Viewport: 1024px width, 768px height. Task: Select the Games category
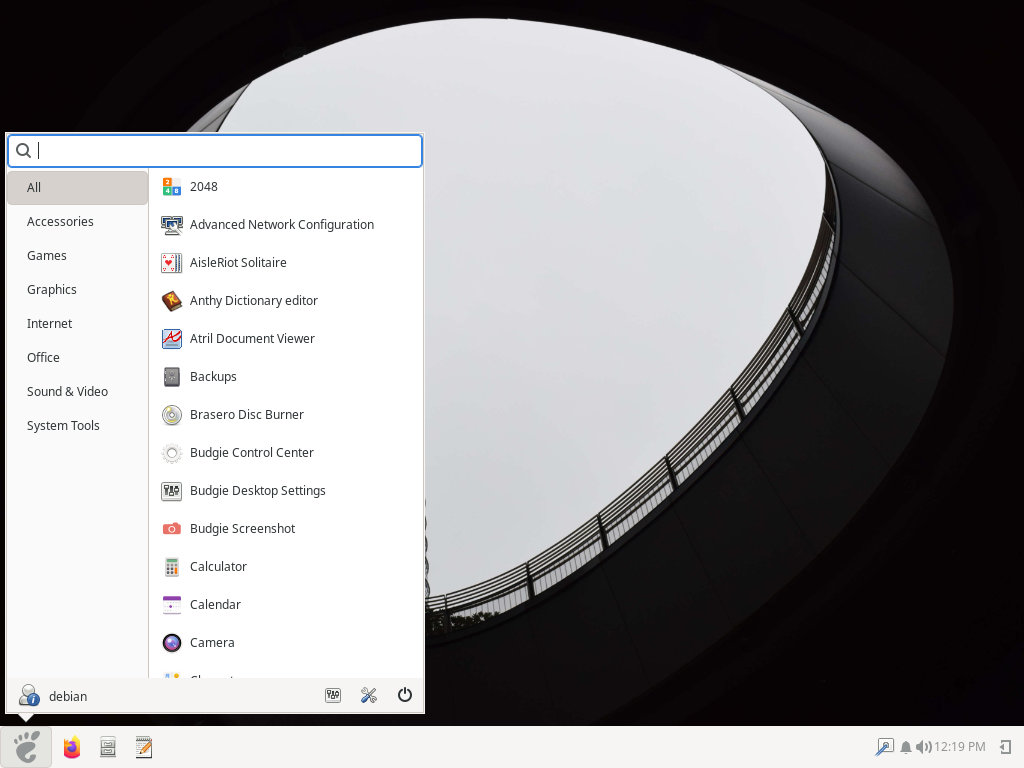click(46, 255)
